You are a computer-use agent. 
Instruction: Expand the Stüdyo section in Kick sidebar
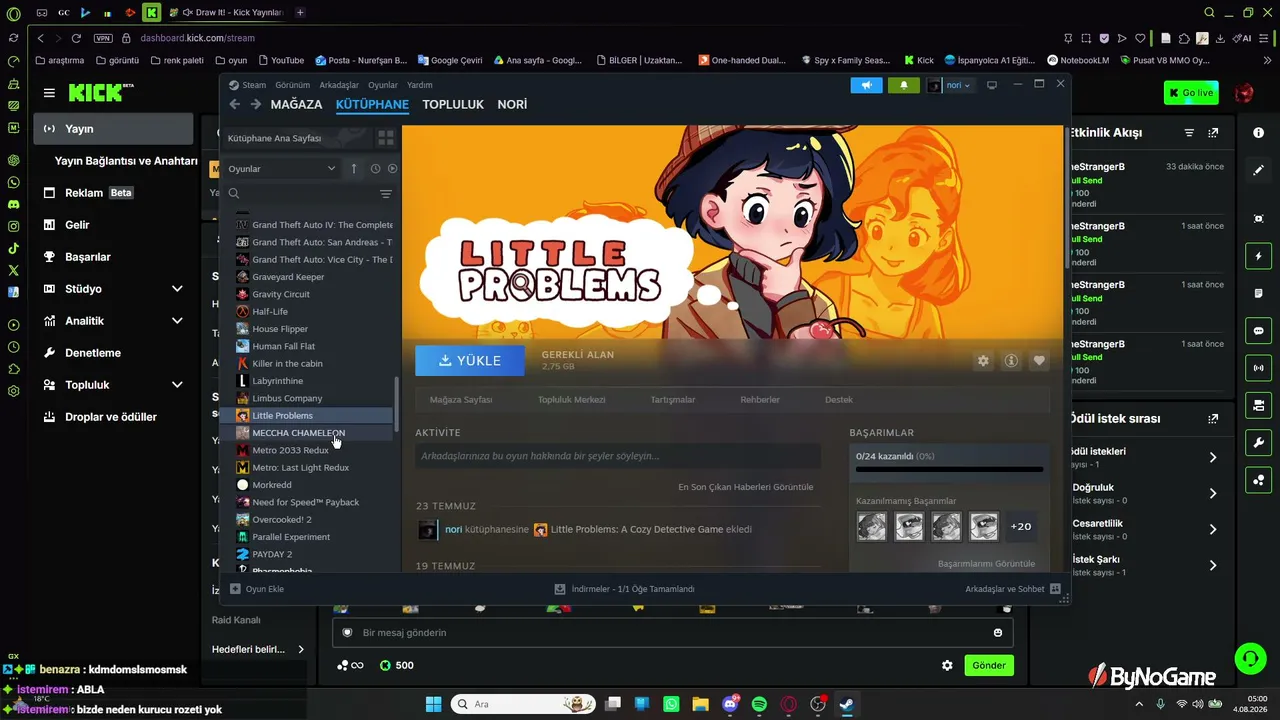tap(177, 289)
